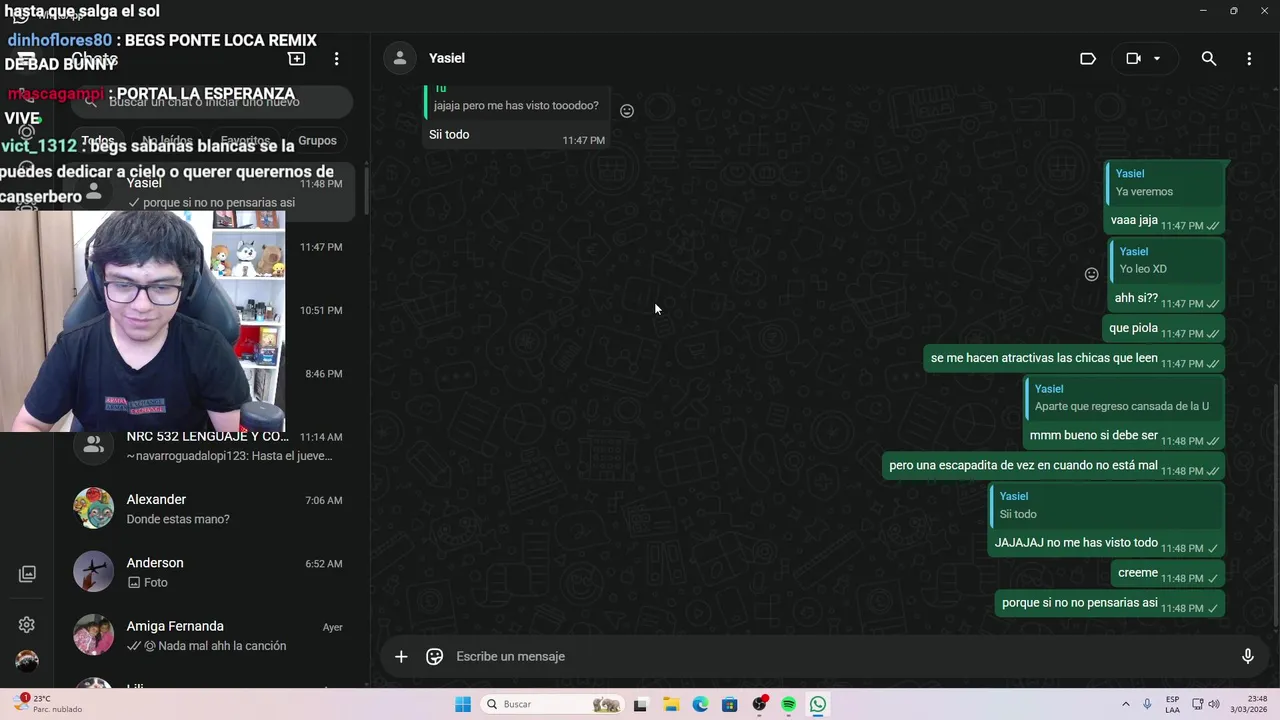Open the Alexander chat
This screenshot has height=720, width=1280.
[x=208, y=509]
